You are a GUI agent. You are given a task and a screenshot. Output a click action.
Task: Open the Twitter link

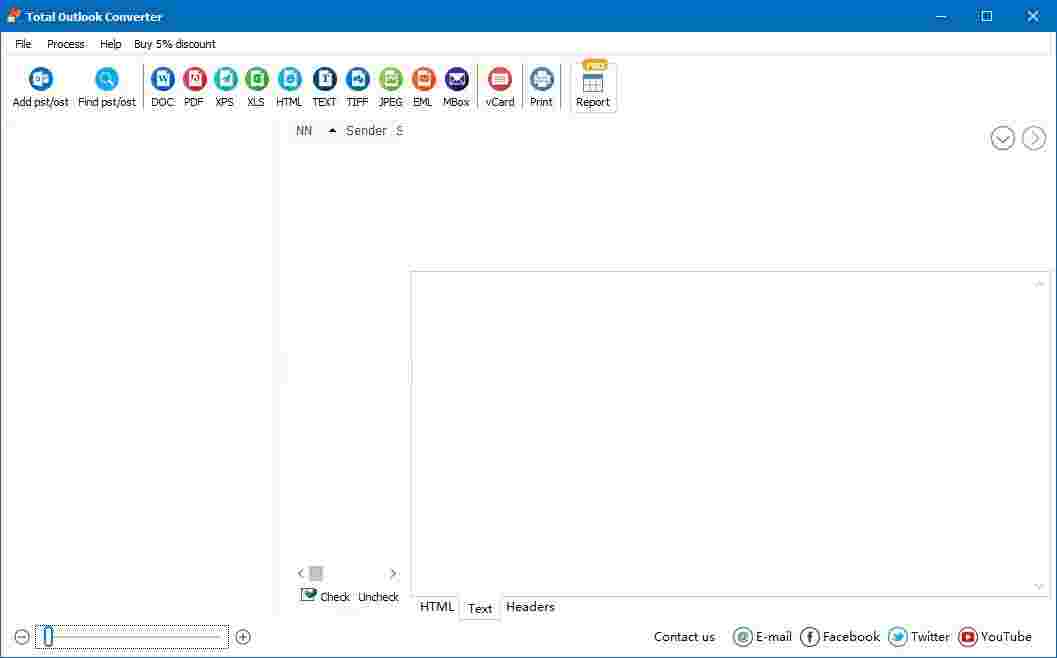(919, 636)
